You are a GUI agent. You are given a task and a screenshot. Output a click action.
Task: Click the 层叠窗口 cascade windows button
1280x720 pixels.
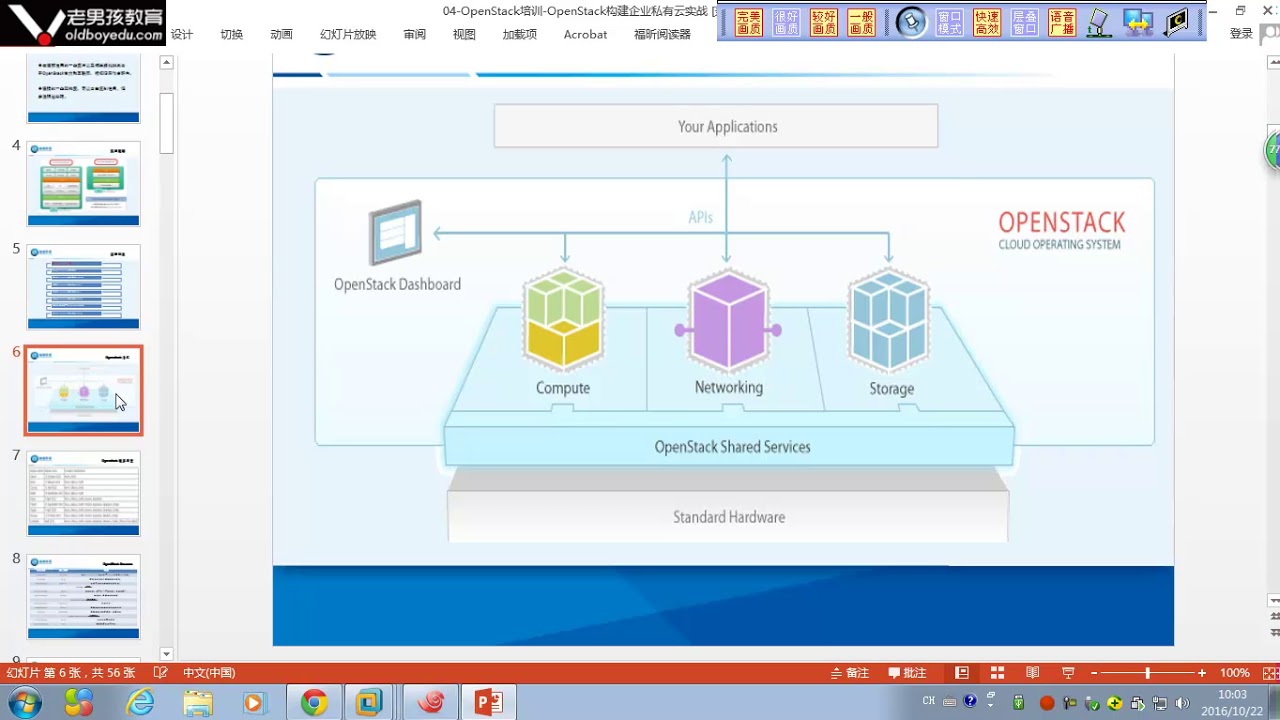[x=1024, y=22]
